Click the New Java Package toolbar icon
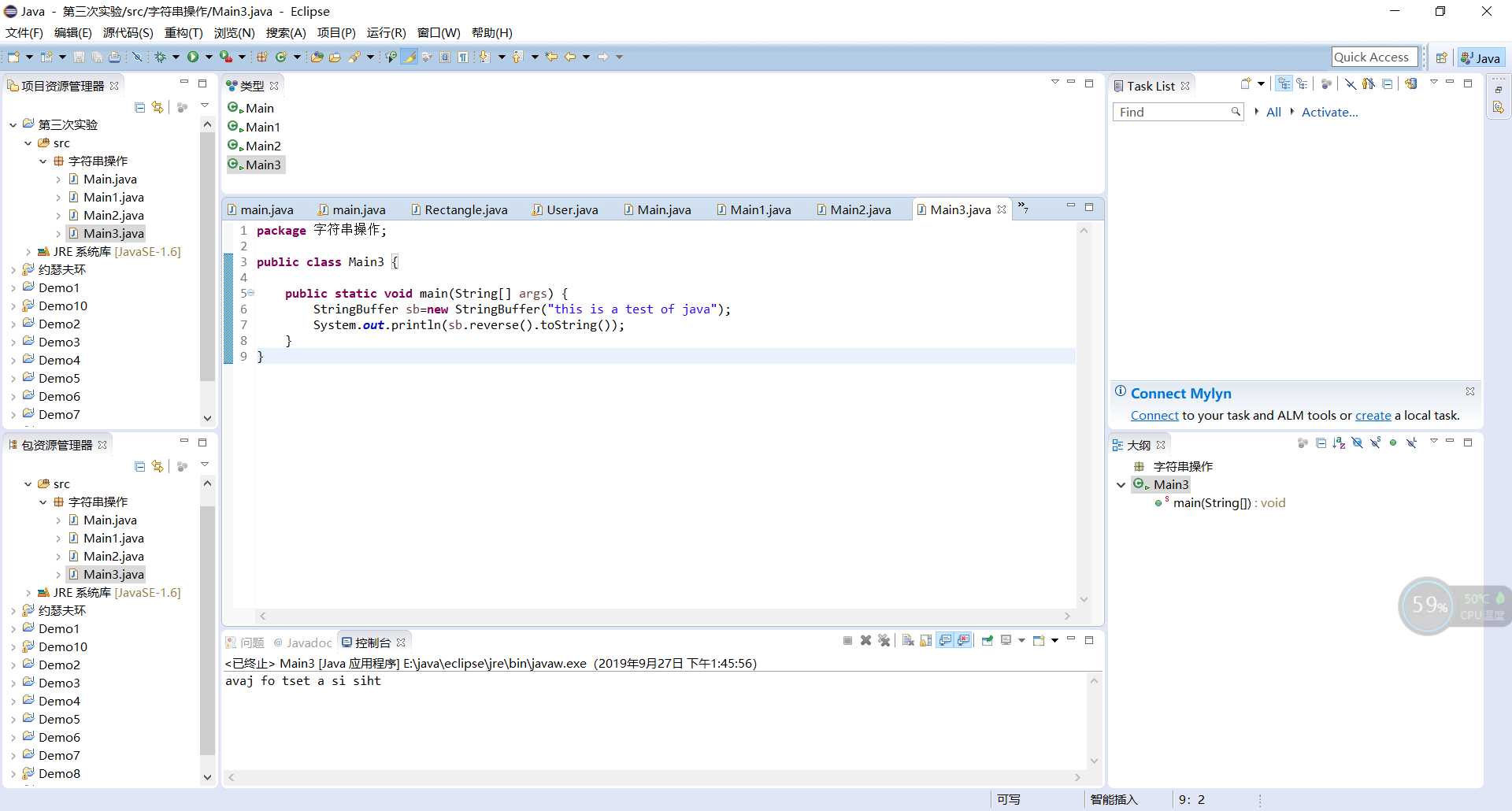This screenshot has height=811, width=1512. [x=261, y=57]
